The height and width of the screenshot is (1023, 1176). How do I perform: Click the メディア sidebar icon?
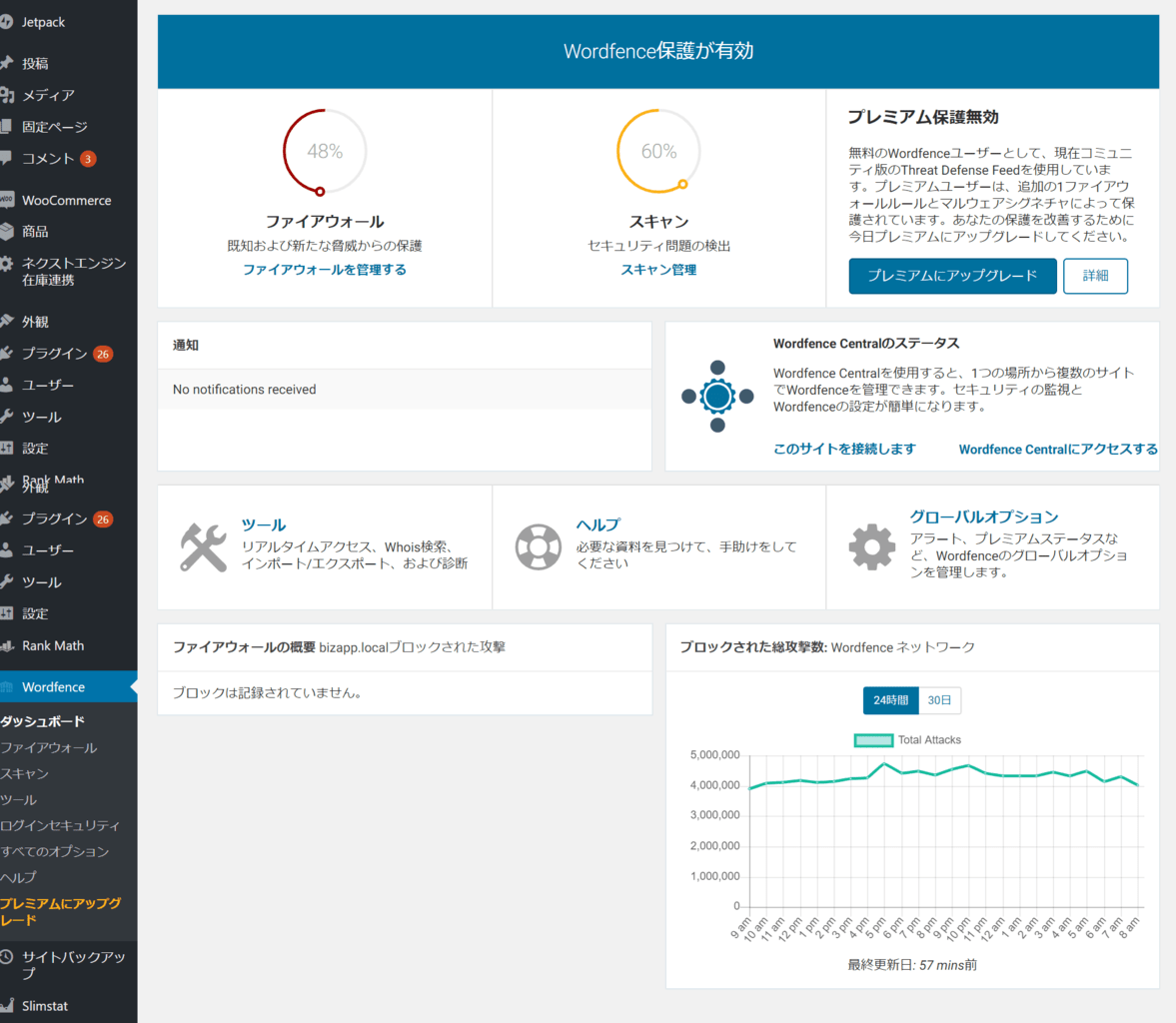(6, 95)
